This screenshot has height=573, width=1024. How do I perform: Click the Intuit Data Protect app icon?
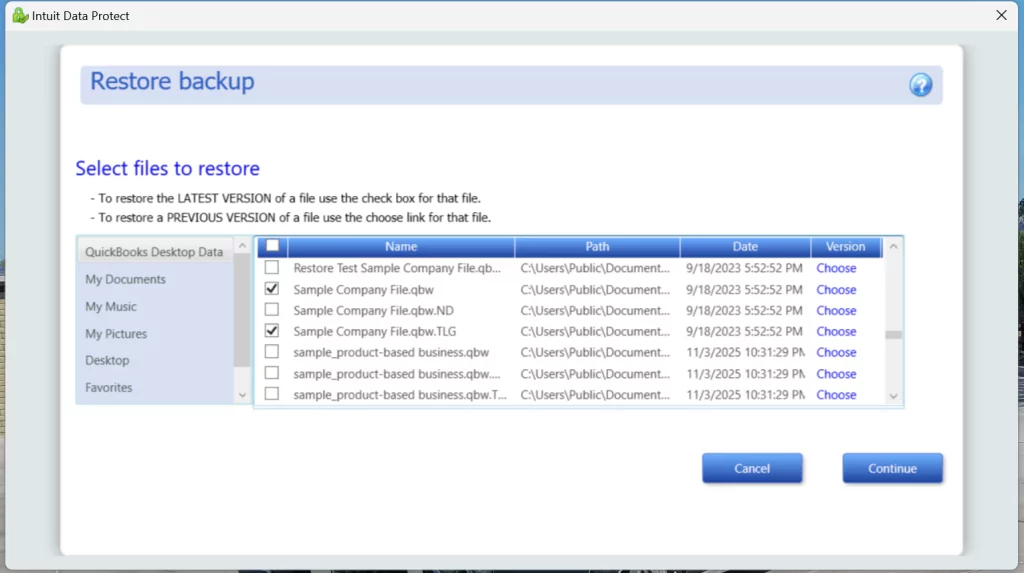[20, 15]
